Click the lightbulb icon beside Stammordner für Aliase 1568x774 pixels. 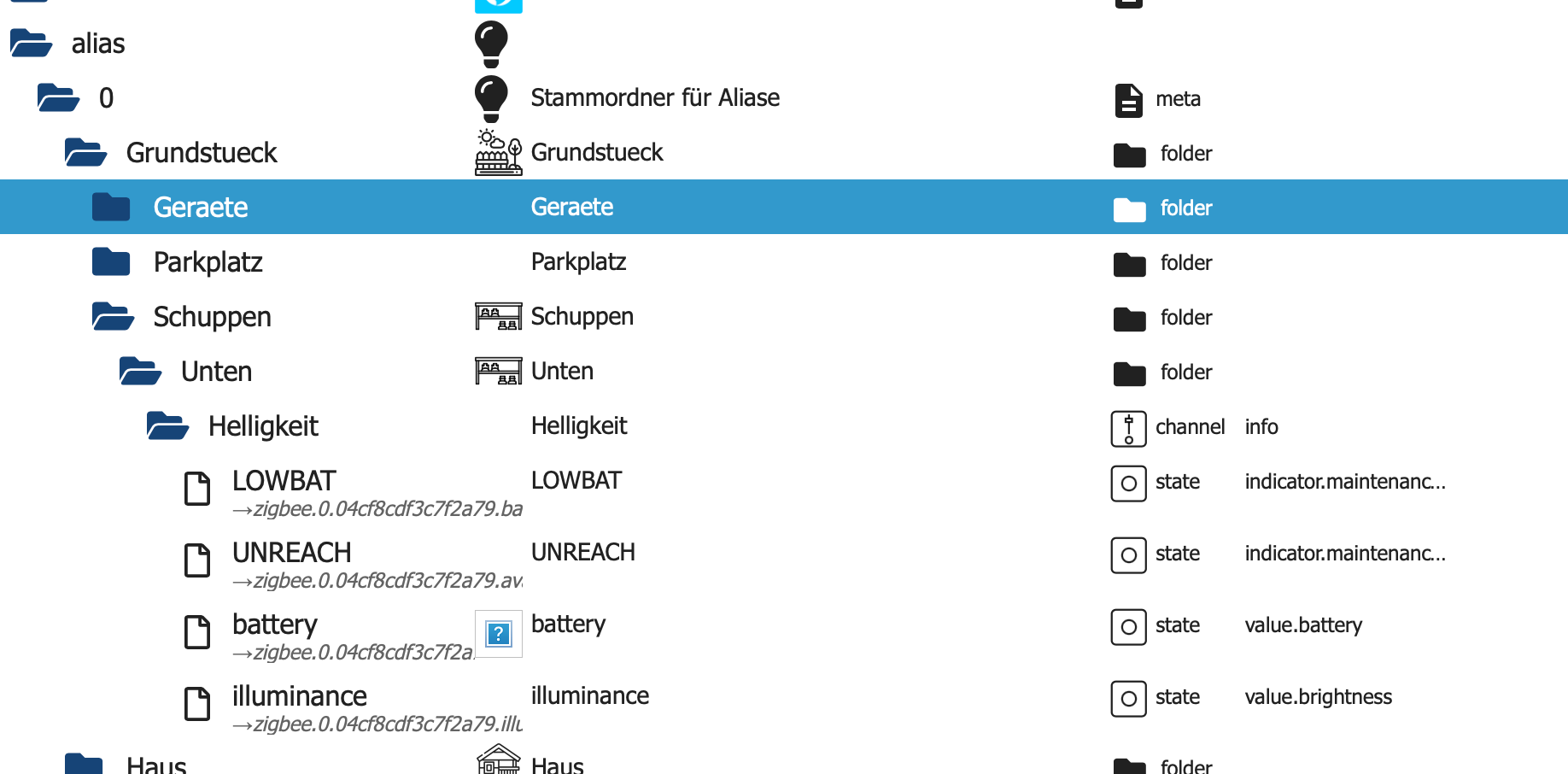coord(491,98)
